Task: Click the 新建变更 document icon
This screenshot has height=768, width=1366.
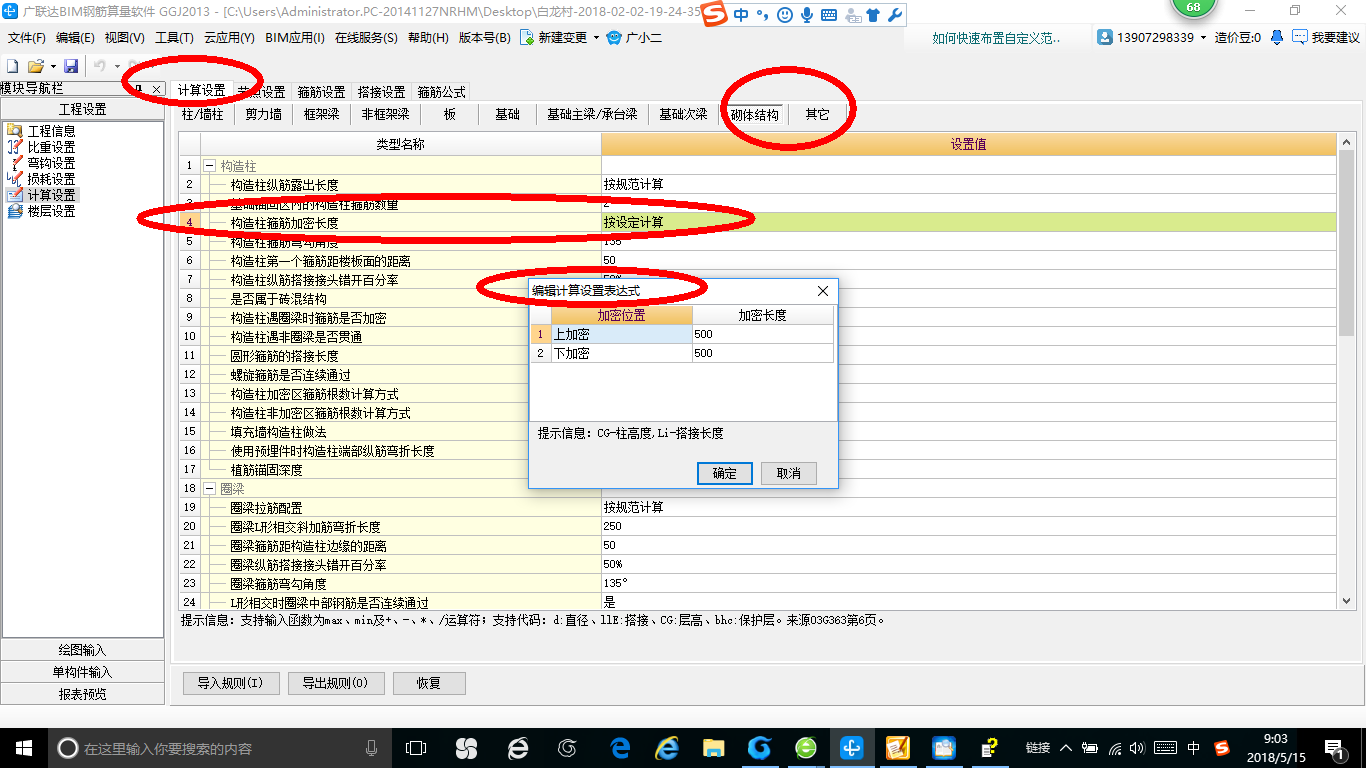Action: pyautogui.click(x=526, y=38)
